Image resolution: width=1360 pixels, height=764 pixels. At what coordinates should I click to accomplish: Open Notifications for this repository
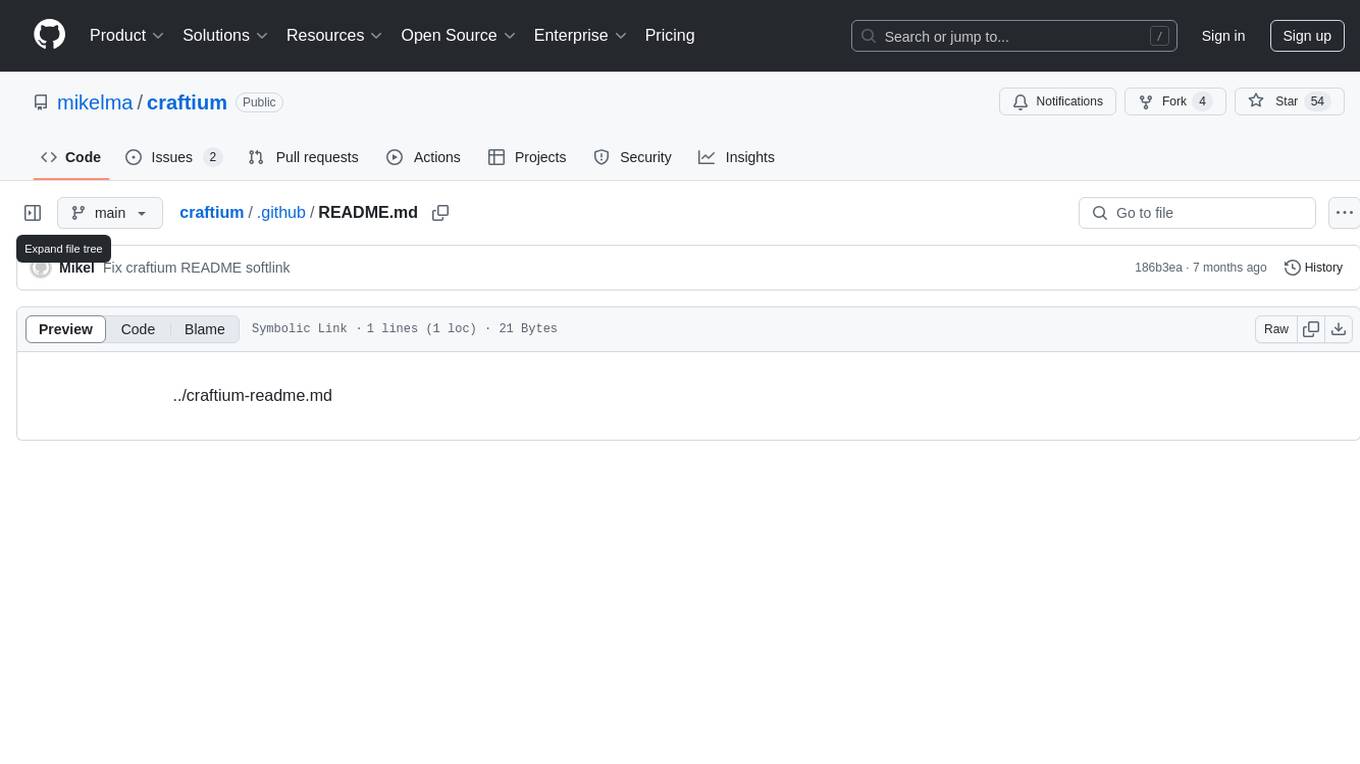1058,101
